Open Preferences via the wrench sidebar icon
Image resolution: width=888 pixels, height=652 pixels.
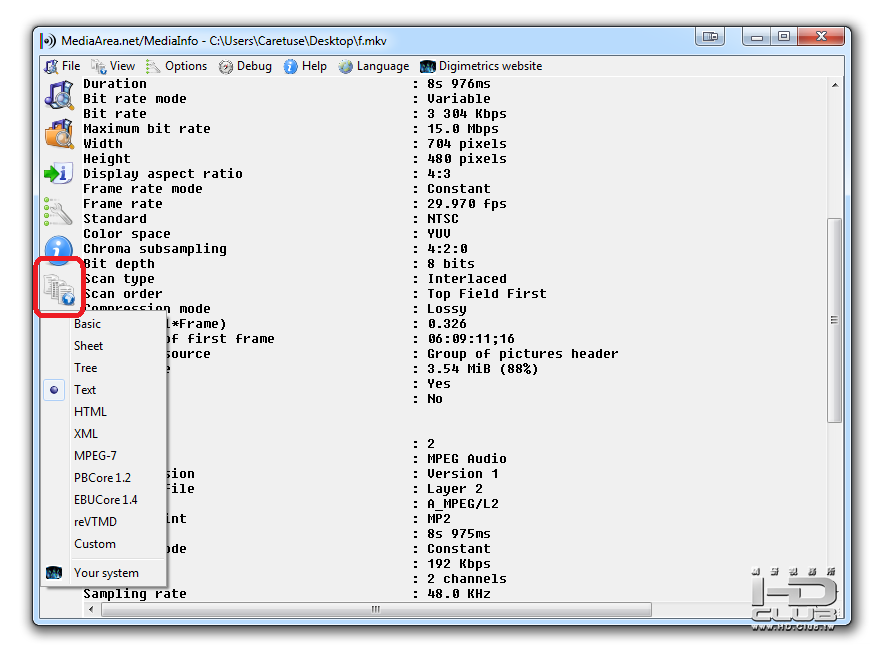point(58,211)
